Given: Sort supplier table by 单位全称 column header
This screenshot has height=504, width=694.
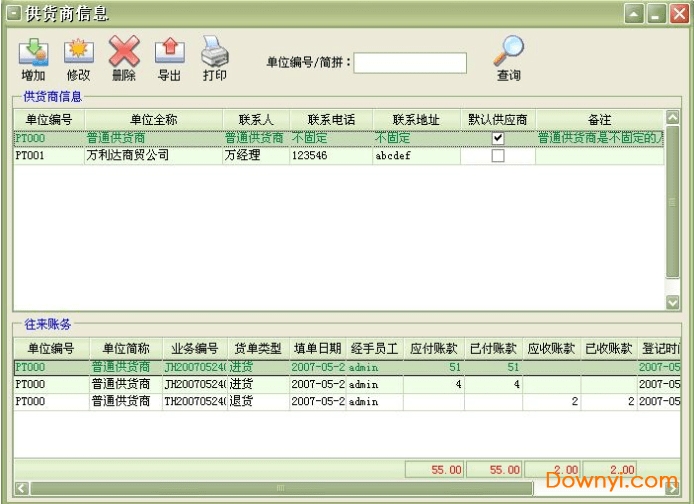Looking at the screenshot, I should 152,120.
